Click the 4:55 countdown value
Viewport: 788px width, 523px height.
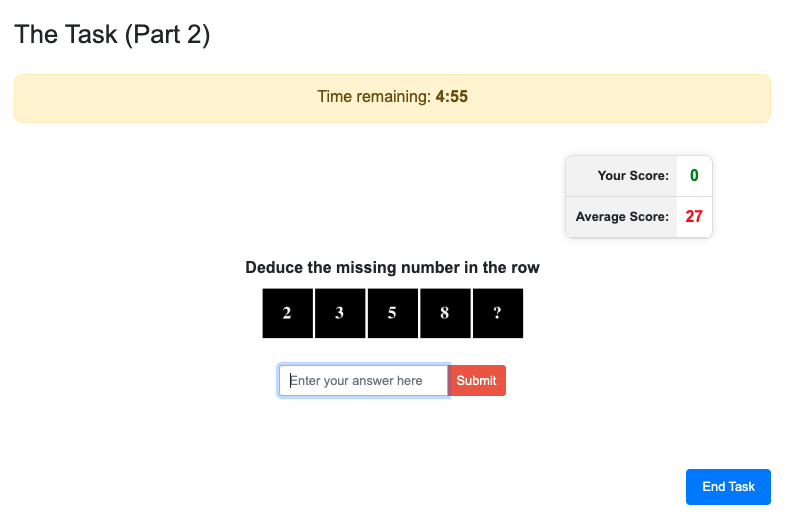pyautogui.click(x=452, y=97)
